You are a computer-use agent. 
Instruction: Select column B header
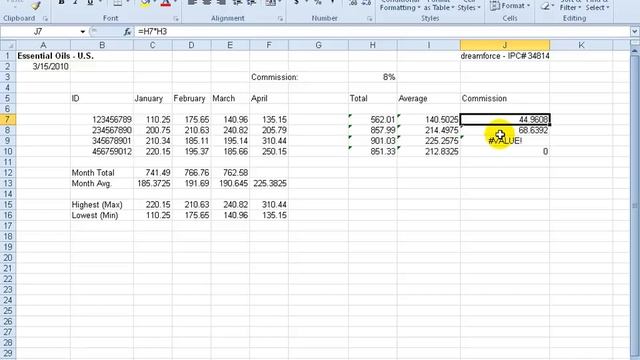[x=102, y=45]
